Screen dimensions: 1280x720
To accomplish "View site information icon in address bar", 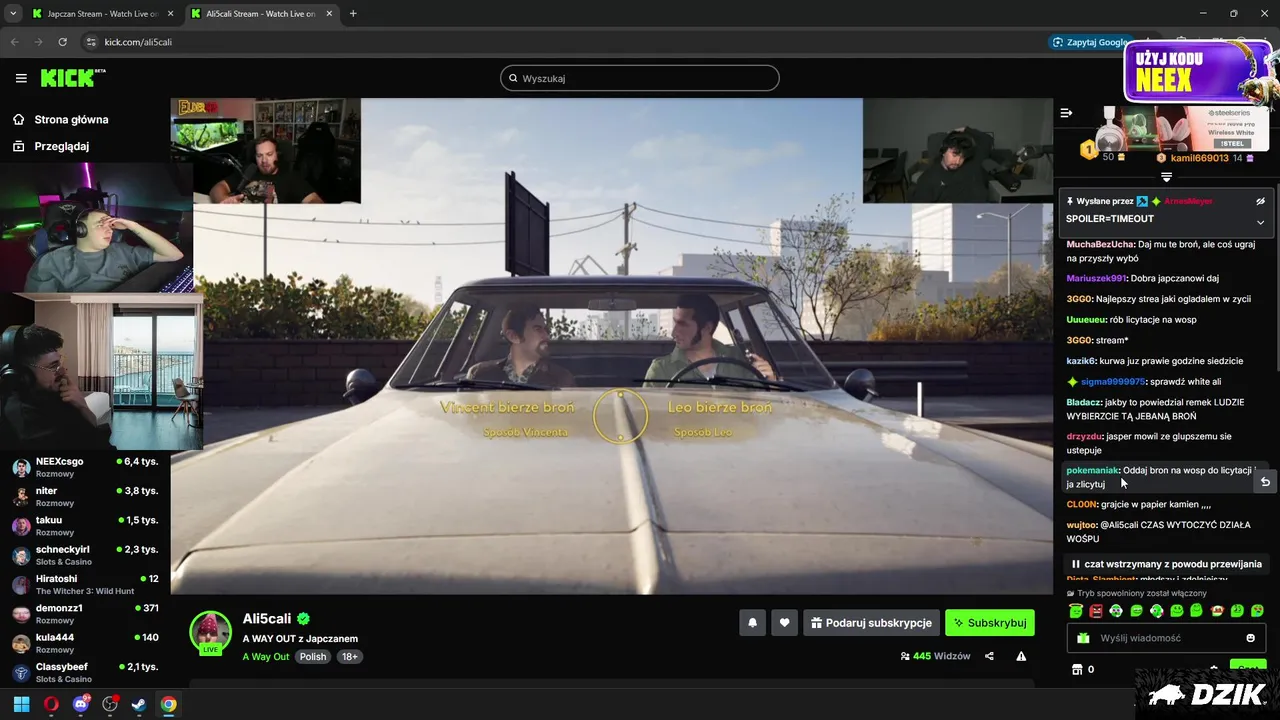I will coord(91,42).
